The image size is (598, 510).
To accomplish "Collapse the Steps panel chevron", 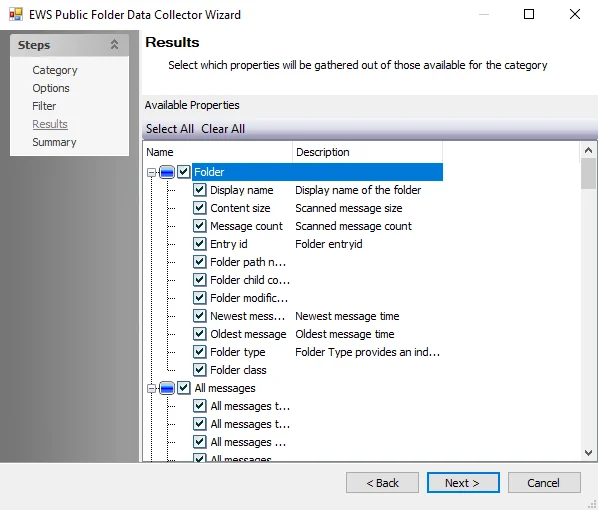I will pos(114,45).
